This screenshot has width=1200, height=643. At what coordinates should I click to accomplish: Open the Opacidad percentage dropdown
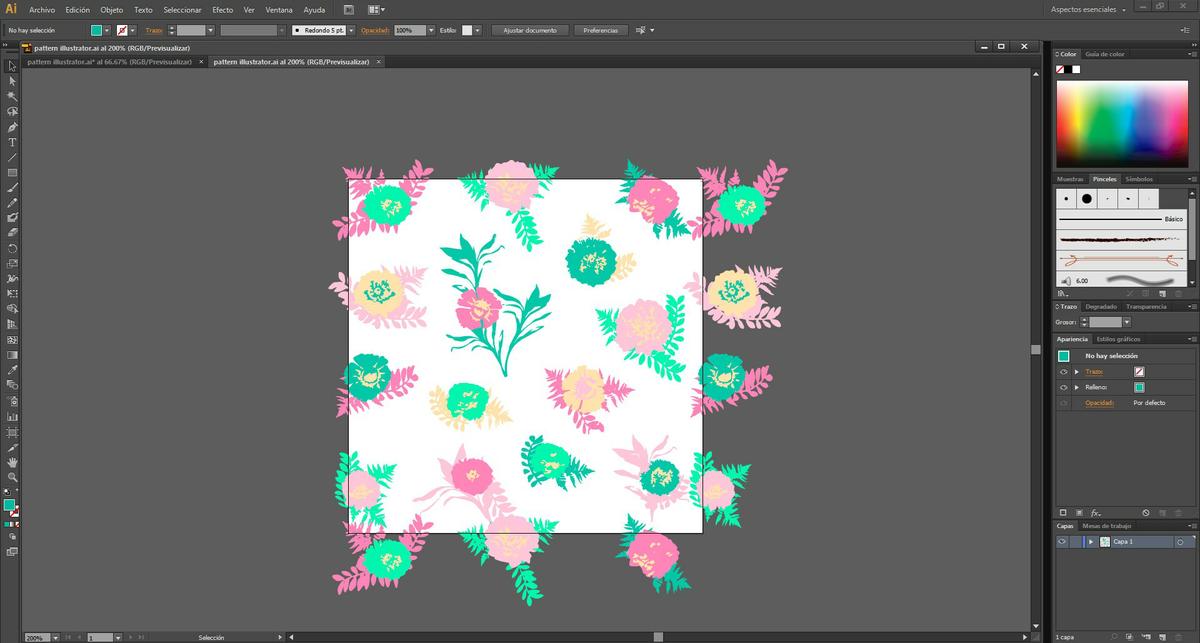coord(431,30)
